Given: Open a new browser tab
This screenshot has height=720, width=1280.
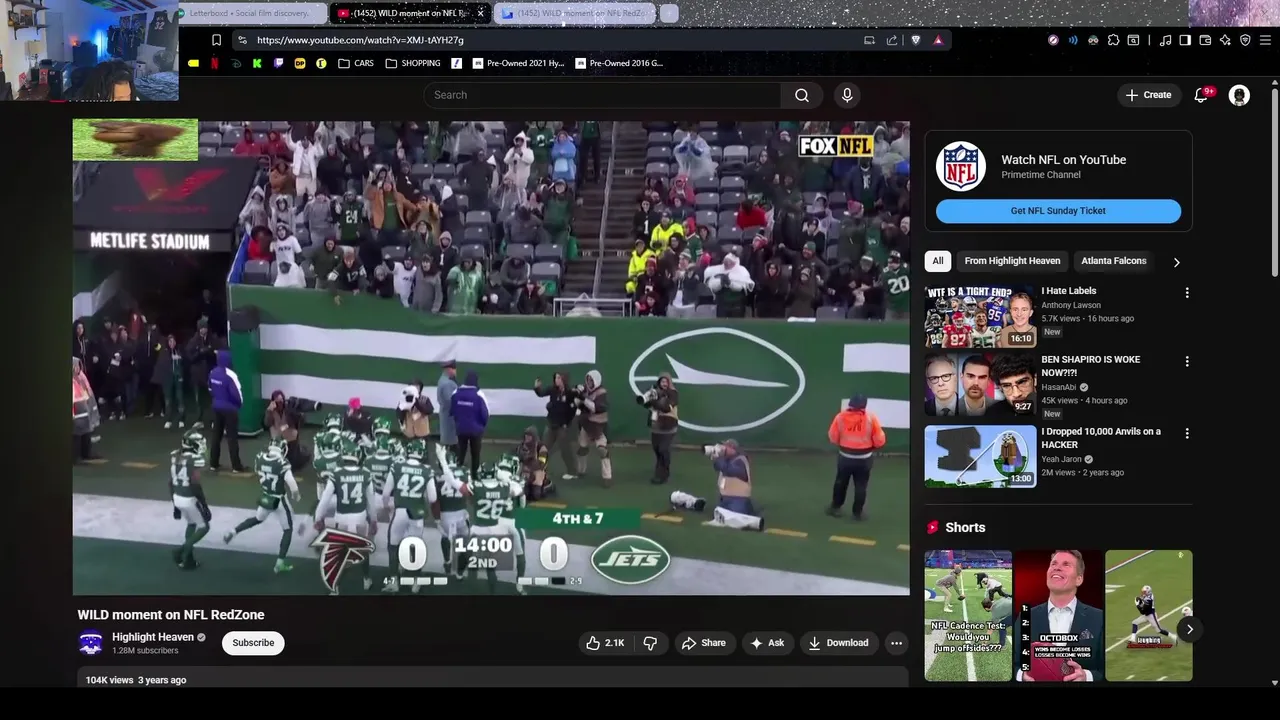Looking at the screenshot, I should click(x=669, y=13).
